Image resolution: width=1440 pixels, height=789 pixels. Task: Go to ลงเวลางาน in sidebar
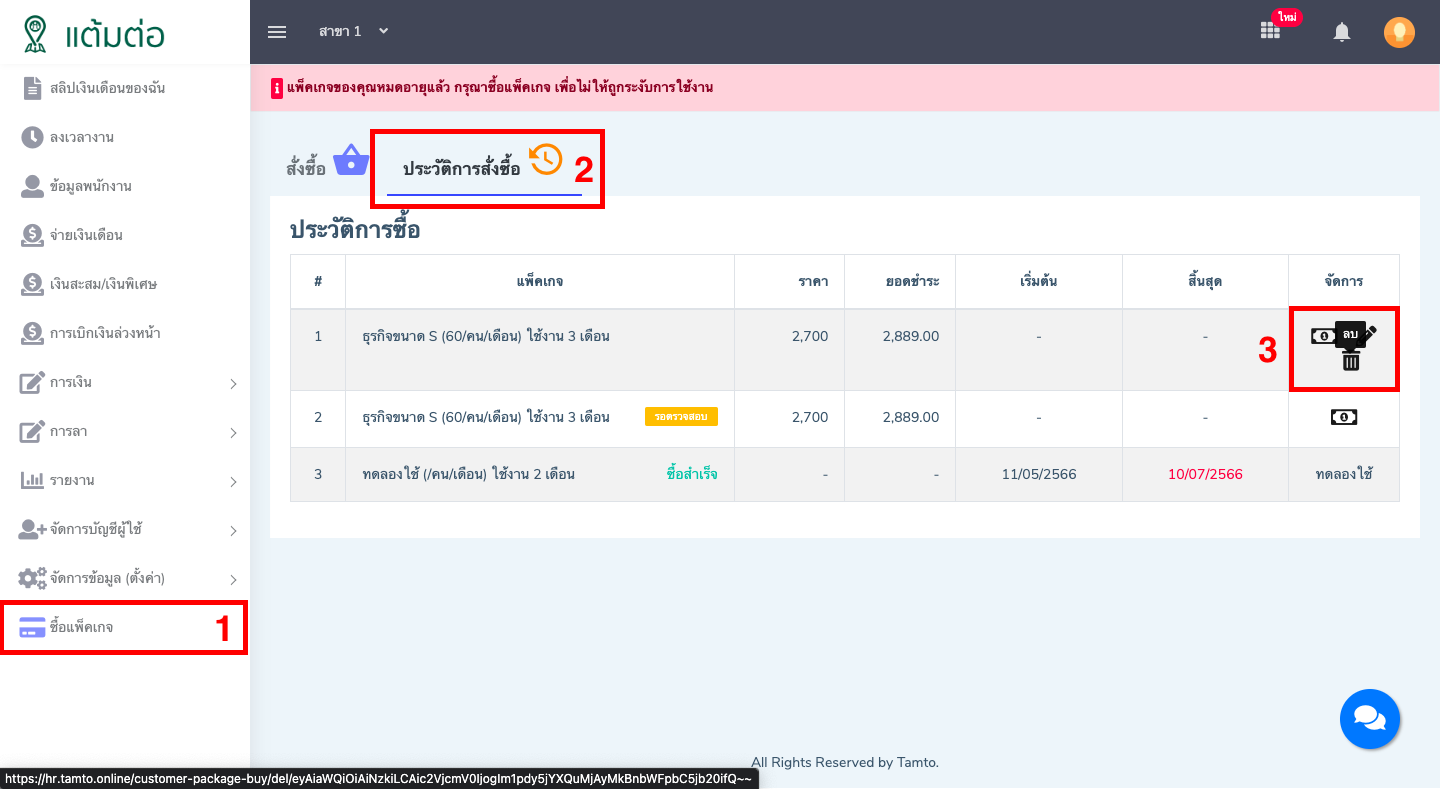pyautogui.click(x=82, y=137)
